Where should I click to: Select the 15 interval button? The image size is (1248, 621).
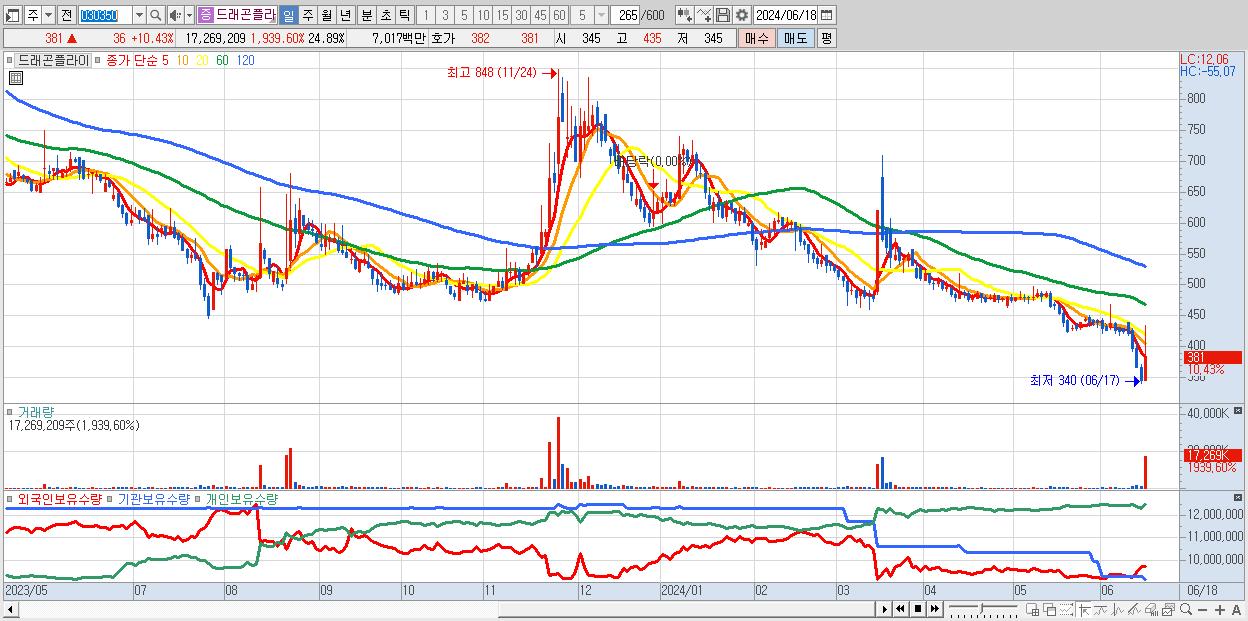click(x=502, y=15)
